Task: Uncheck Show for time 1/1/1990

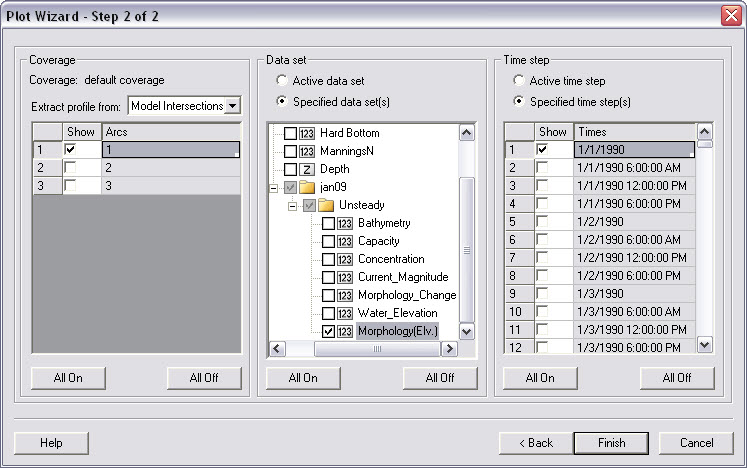Action: 542,150
